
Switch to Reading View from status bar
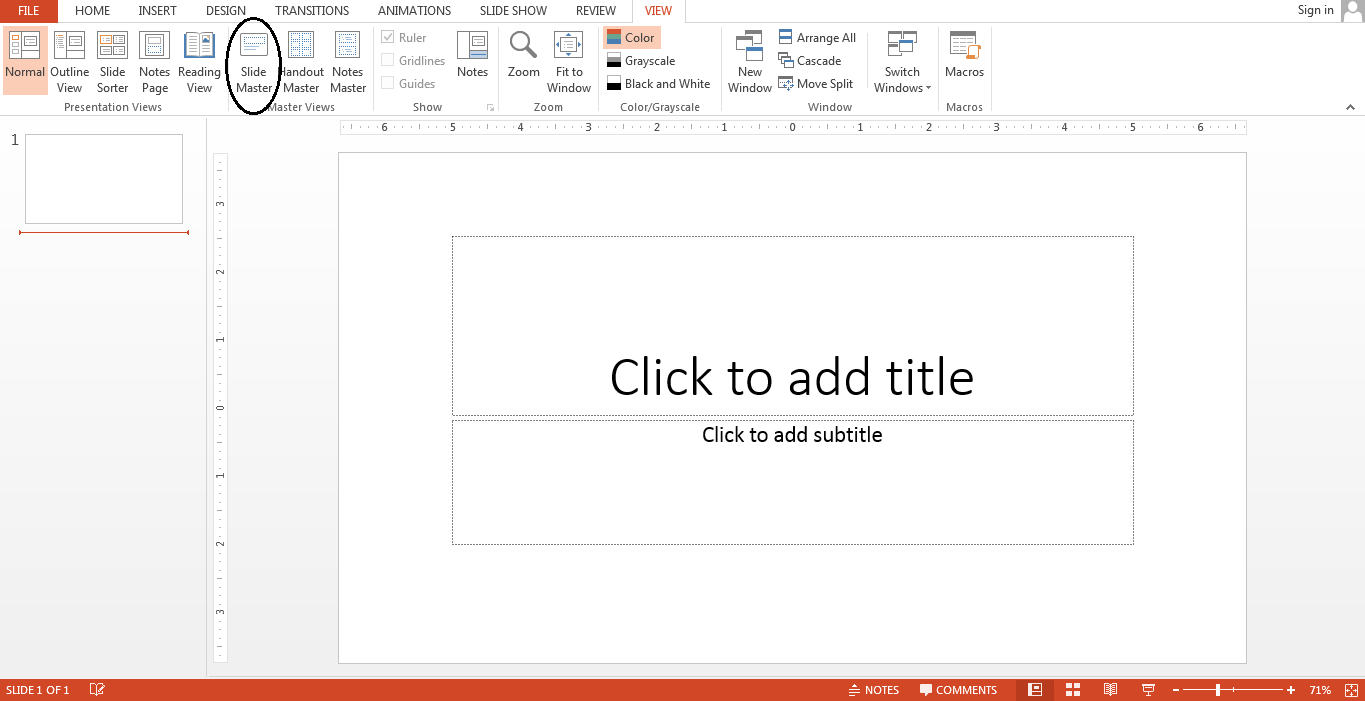pyautogui.click(x=1110, y=690)
